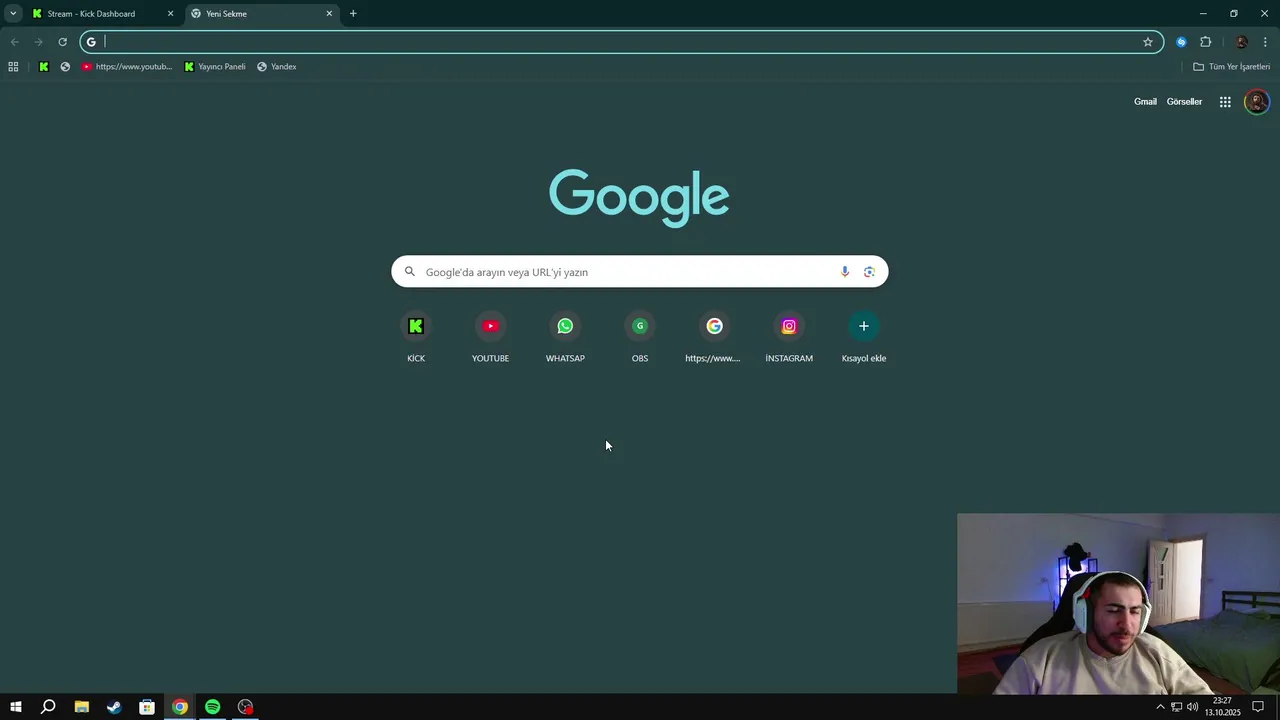This screenshot has height=720, width=1280.
Task: Open Steam from the taskbar
Action: tap(114, 707)
